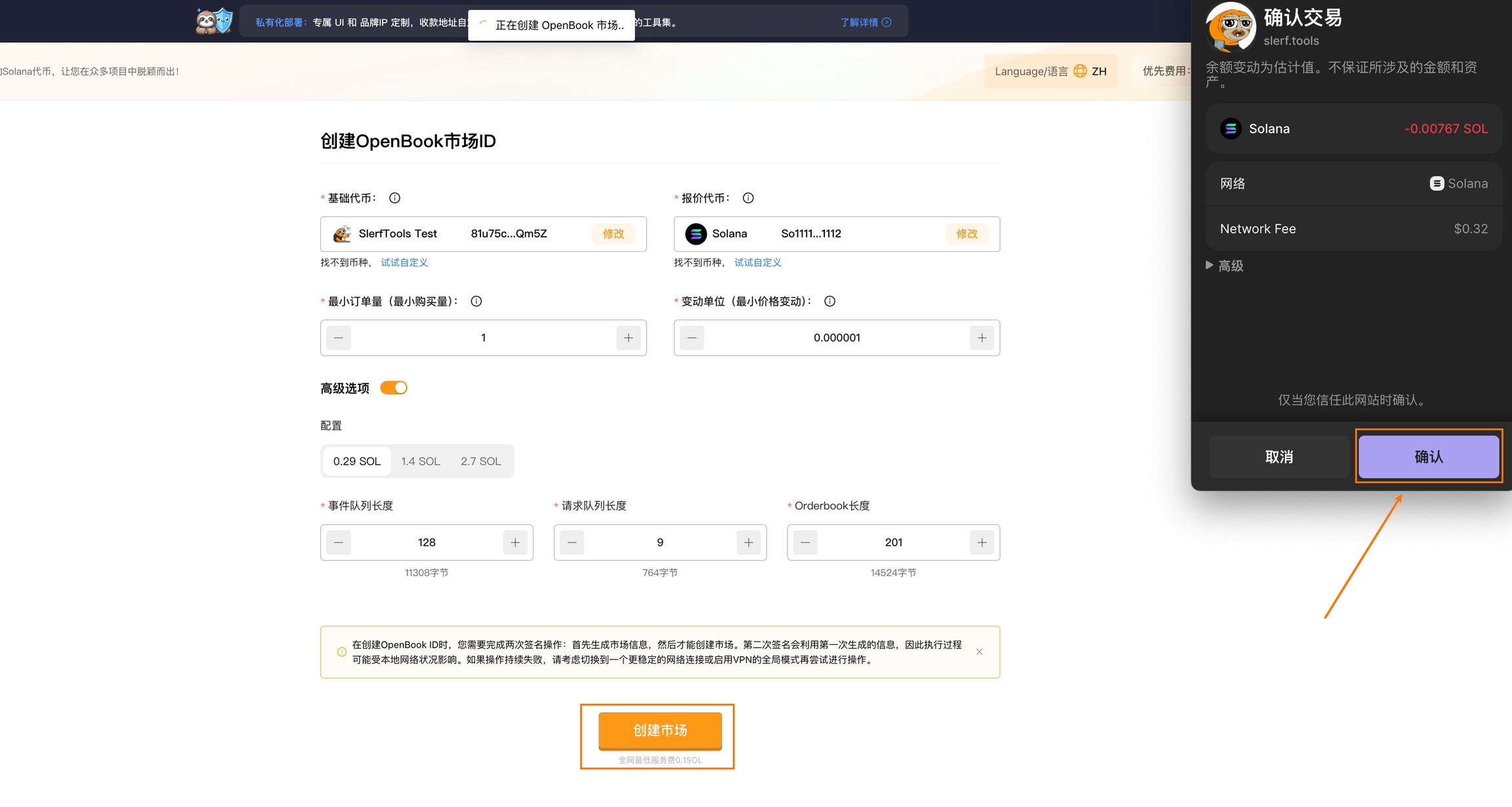Open Language/语言 ZH selector
The image size is (1512, 807).
1050,71
